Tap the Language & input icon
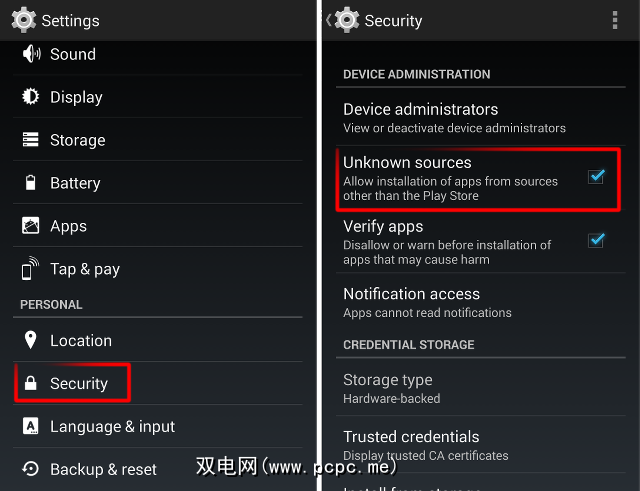The width and height of the screenshot is (640, 491). 31,426
